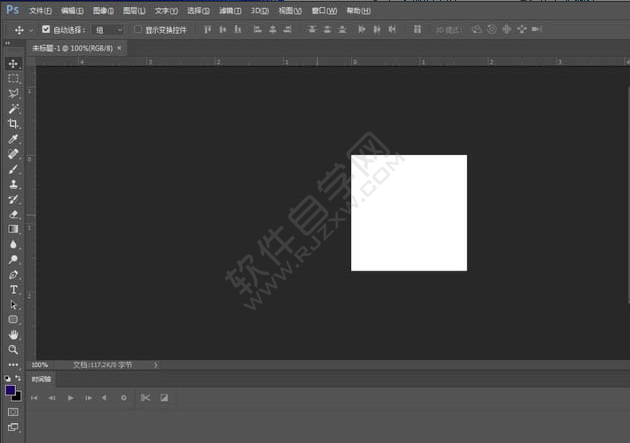The height and width of the screenshot is (443, 630).
Task: Select the Zoom tool in toolbar
Action: [13, 349]
